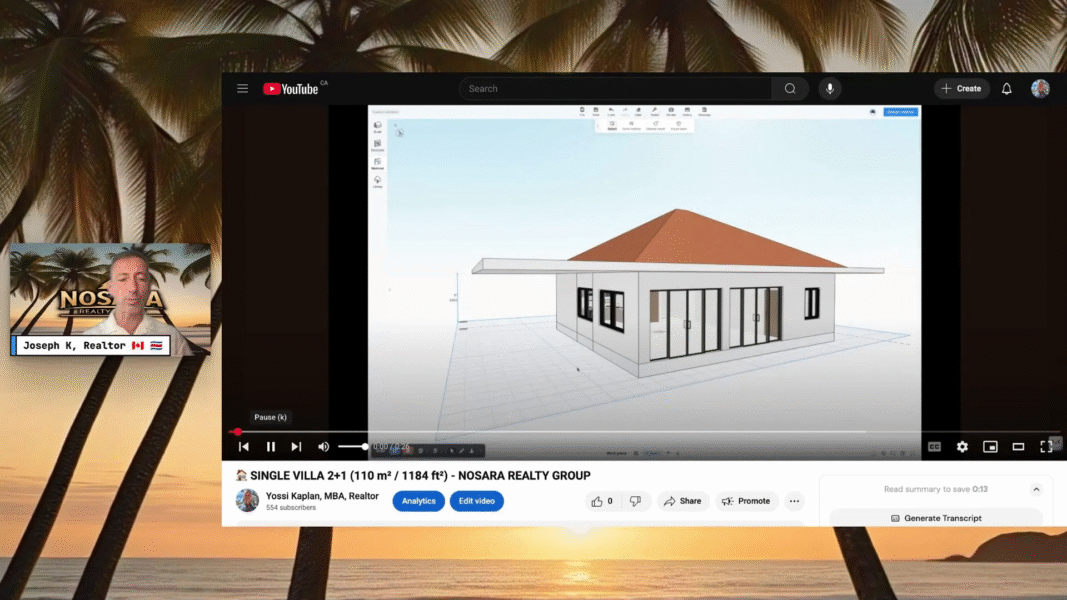
Task: Dislike the video with thumbs down
Action: [635, 501]
